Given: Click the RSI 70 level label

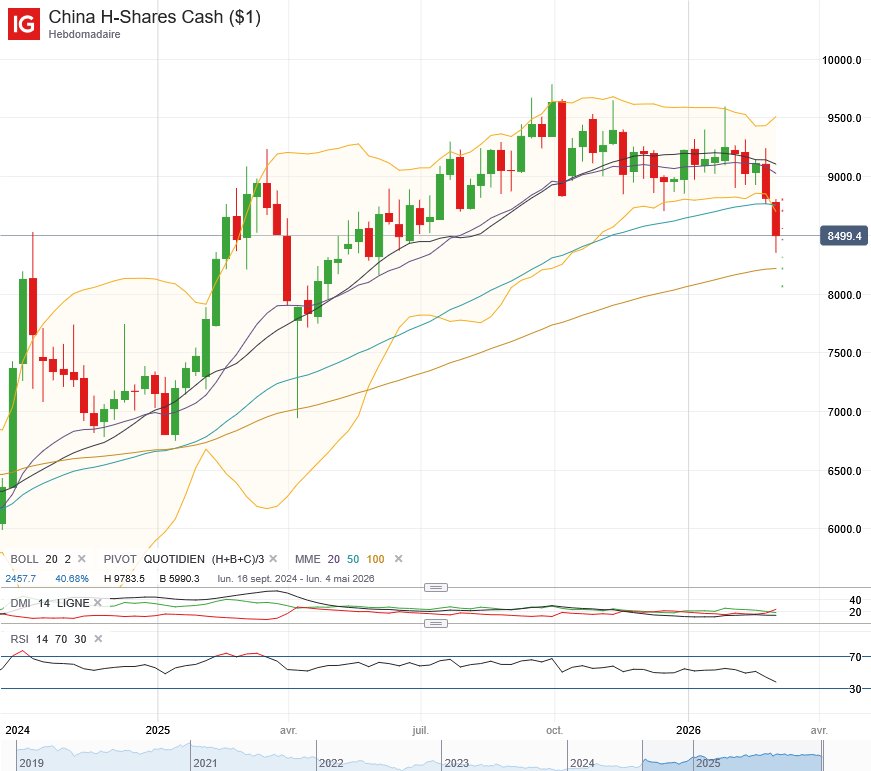Looking at the screenshot, I should tap(855, 657).
